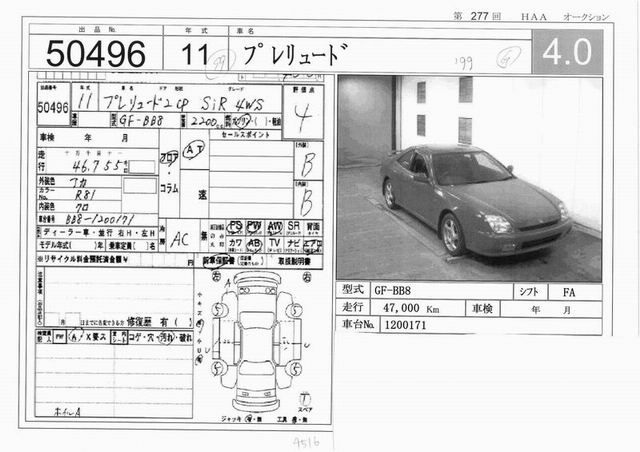Screen dimensions: 640x452
Task: Select the circled AW option
Action: pyautogui.click(x=275, y=226)
